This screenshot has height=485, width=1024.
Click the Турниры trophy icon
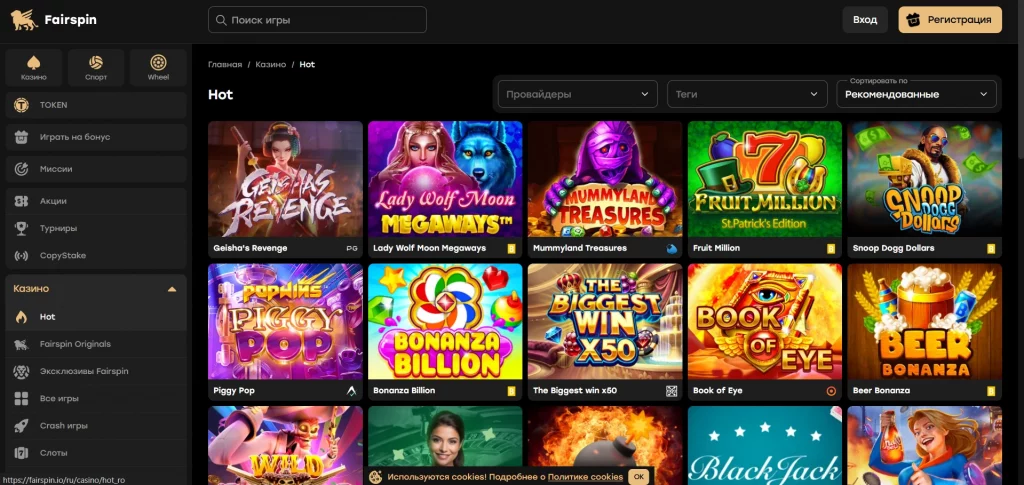click(22, 228)
